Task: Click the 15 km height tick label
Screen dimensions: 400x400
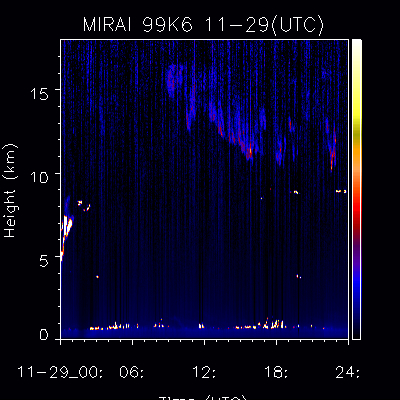Action: pos(40,94)
